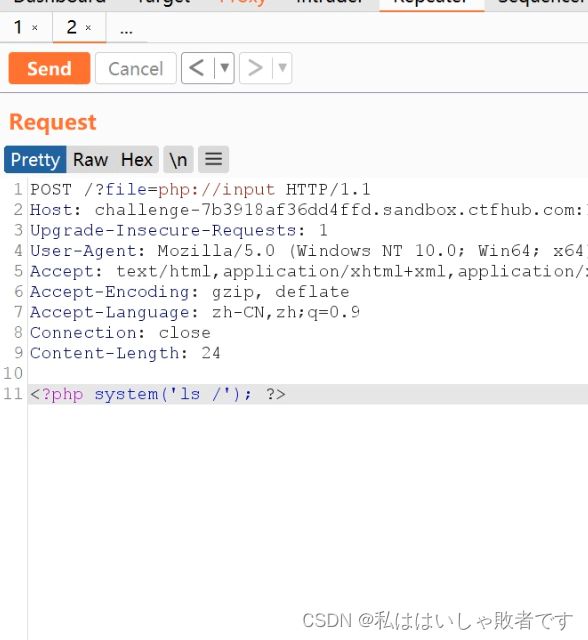
Task: Click the PHP system('ls /') payload line
Action: pos(158,394)
